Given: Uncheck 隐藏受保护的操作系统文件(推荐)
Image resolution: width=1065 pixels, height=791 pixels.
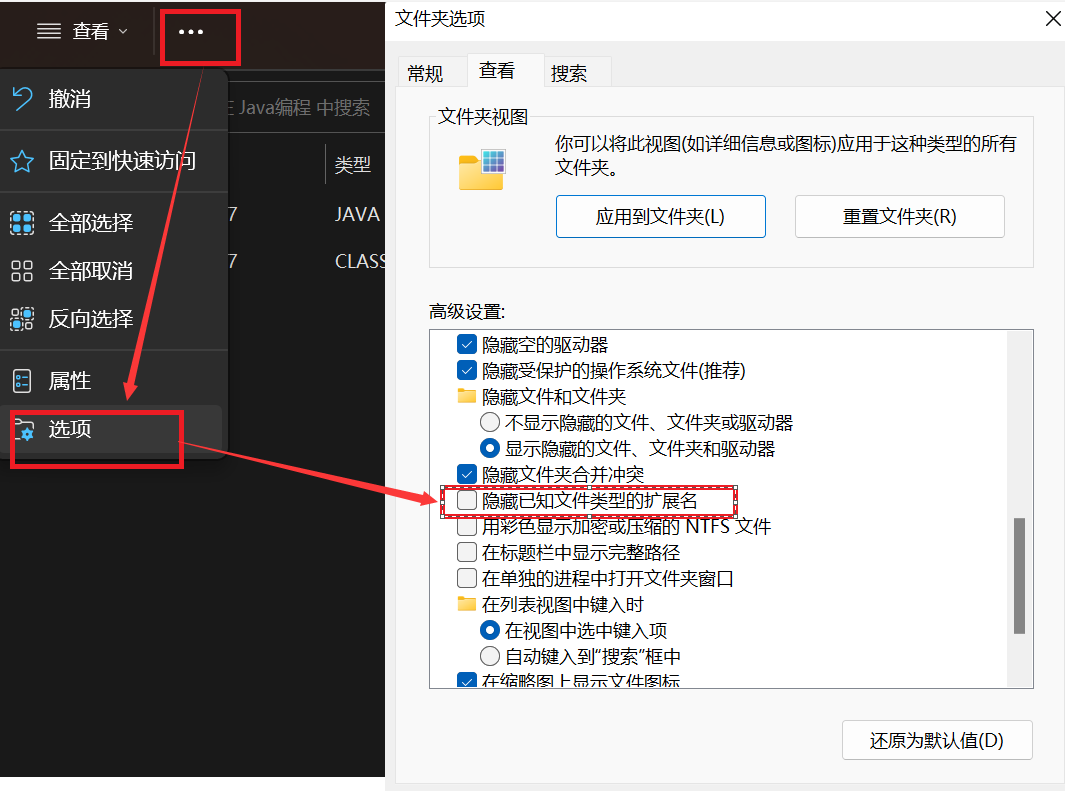Looking at the screenshot, I should point(467,370).
